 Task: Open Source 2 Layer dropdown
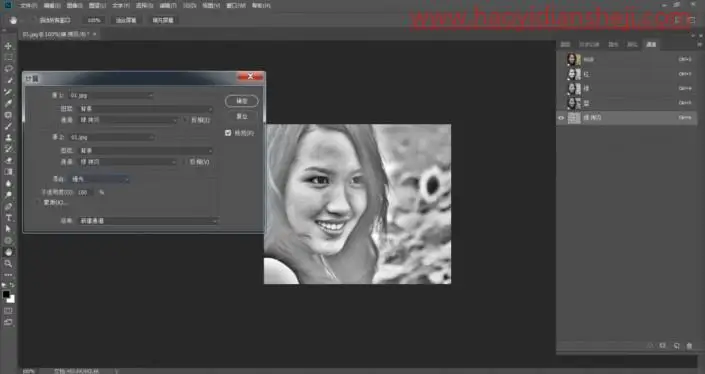pyautogui.click(x=145, y=151)
